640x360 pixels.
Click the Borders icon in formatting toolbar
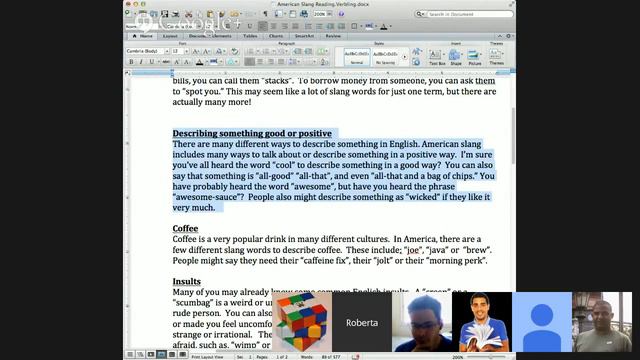click(x=354, y=26)
